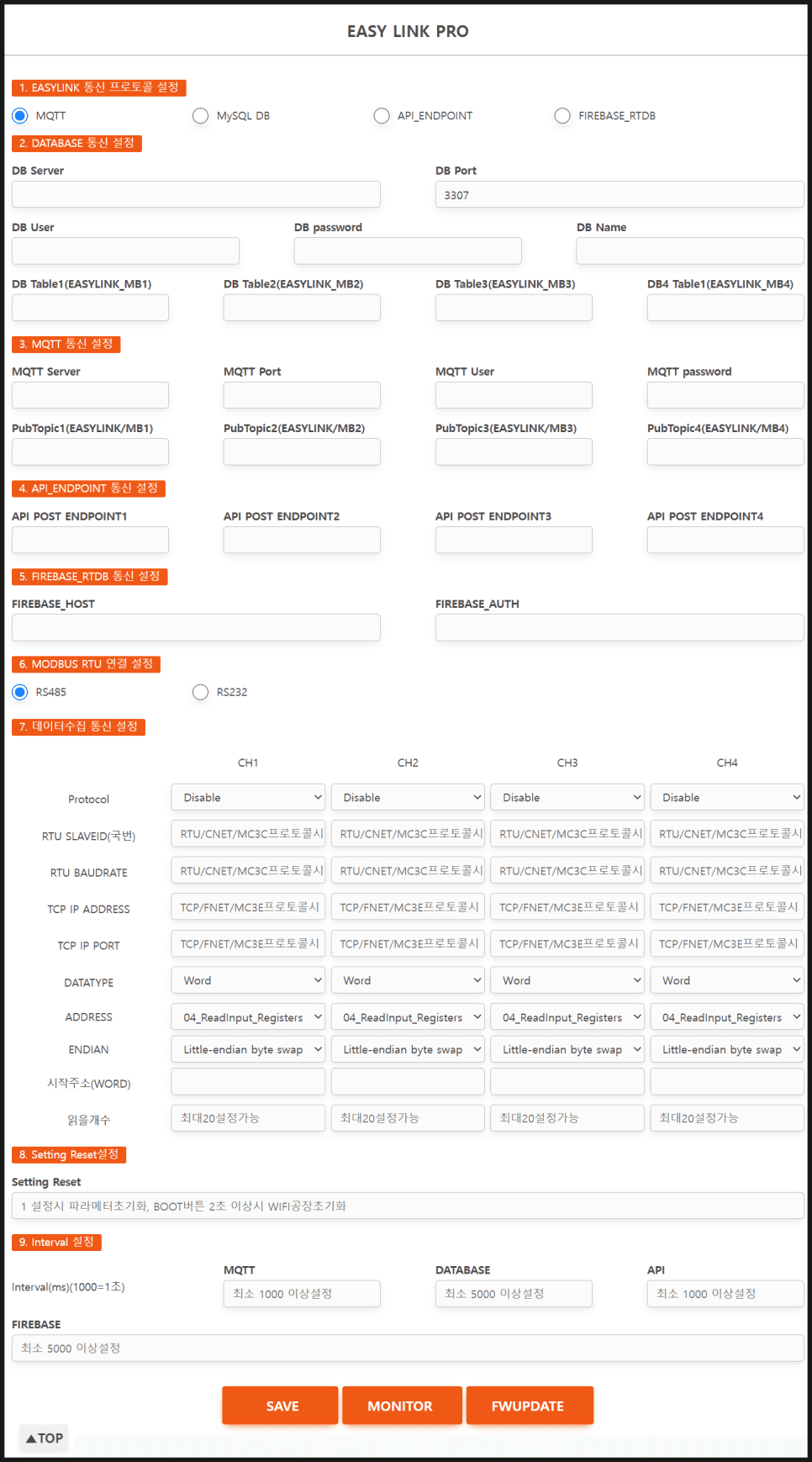Expand the CH4 ADDRESS register dropdown
The height and width of the screenshot is (1462, 812).
coord(727,1017)
